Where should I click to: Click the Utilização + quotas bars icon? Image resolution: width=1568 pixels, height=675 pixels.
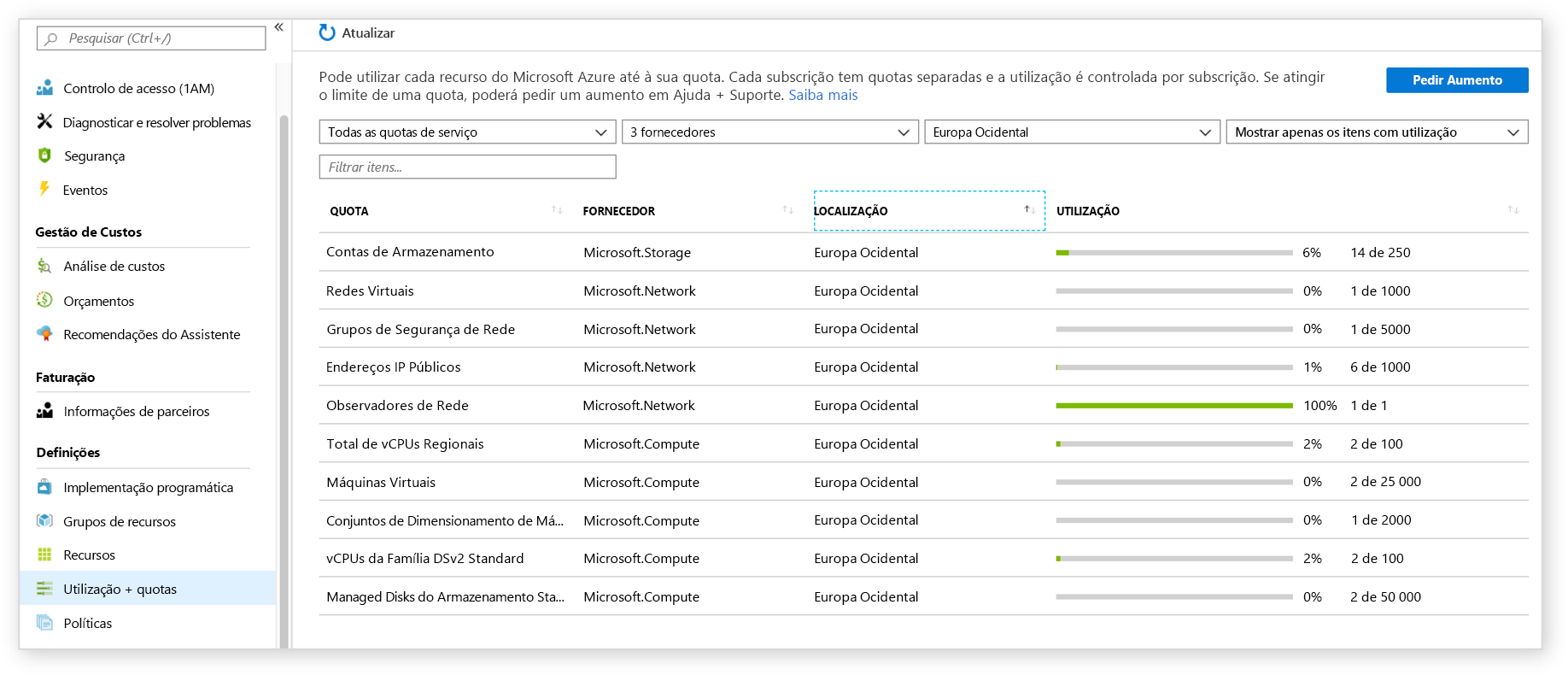click(44, 589)
